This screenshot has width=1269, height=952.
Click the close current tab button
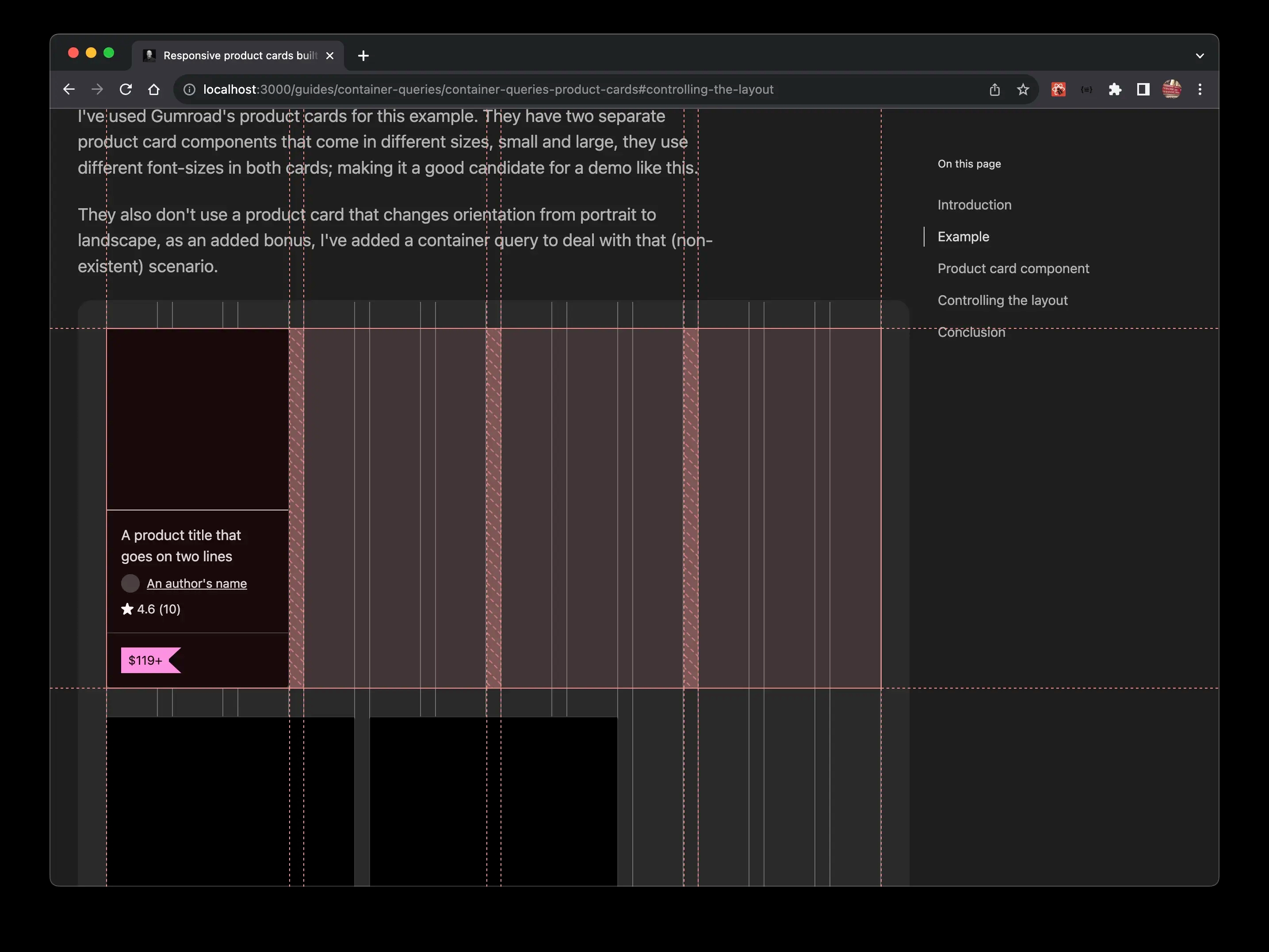(329, 55)
